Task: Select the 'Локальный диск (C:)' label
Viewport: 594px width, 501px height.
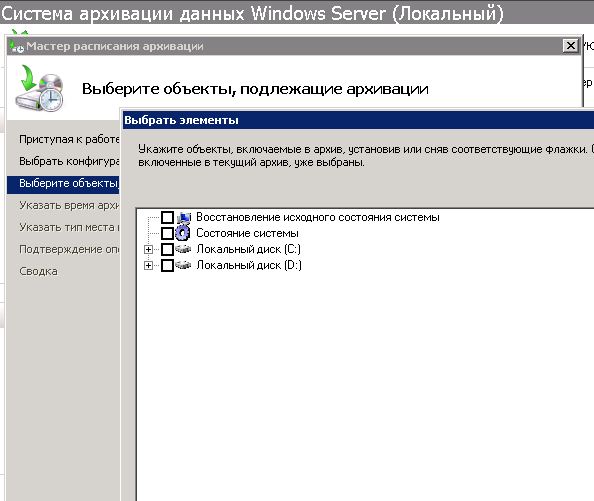Action: [248, 249]
